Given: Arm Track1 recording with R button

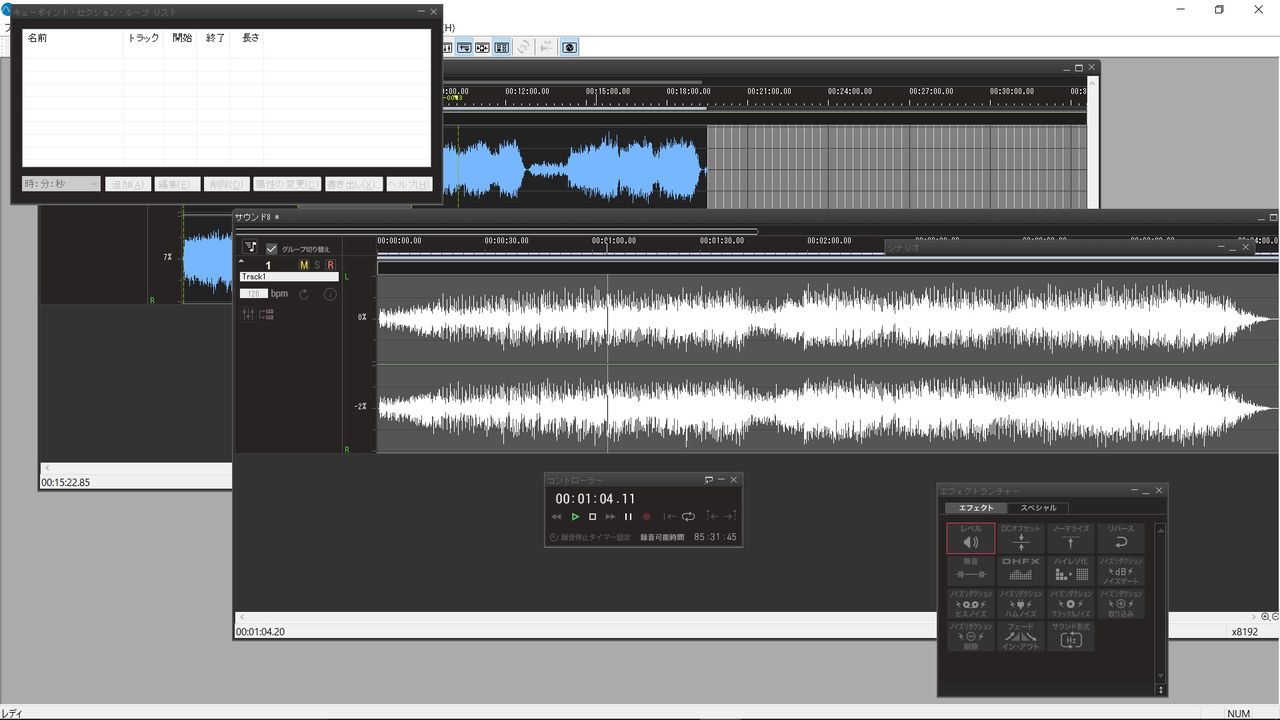Looking at the screenshot, I should [x=330, y=265].
